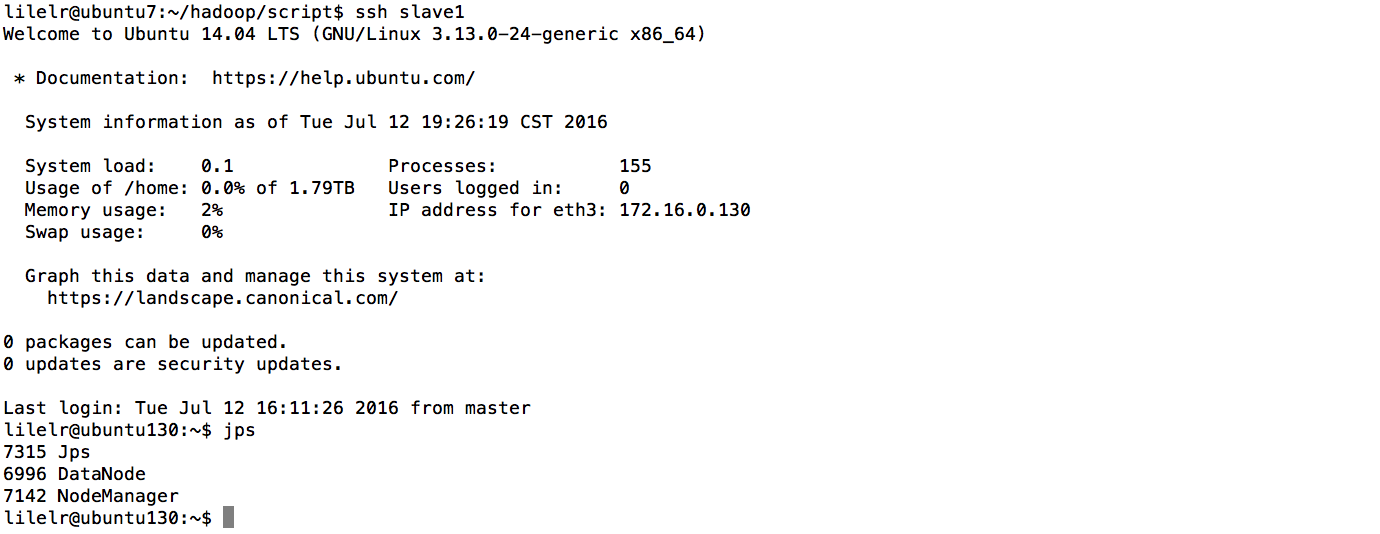
Task: Click the 'System information as of' timestamp line
Action: 316,122
